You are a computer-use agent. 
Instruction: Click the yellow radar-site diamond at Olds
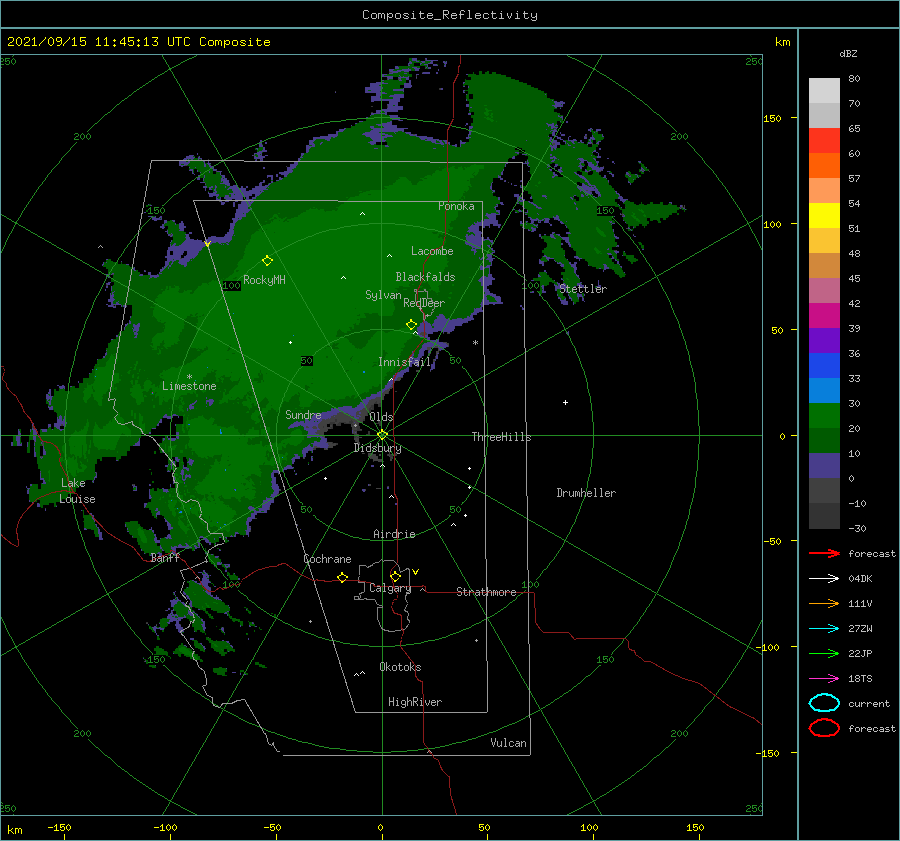[x=382, y=435]
